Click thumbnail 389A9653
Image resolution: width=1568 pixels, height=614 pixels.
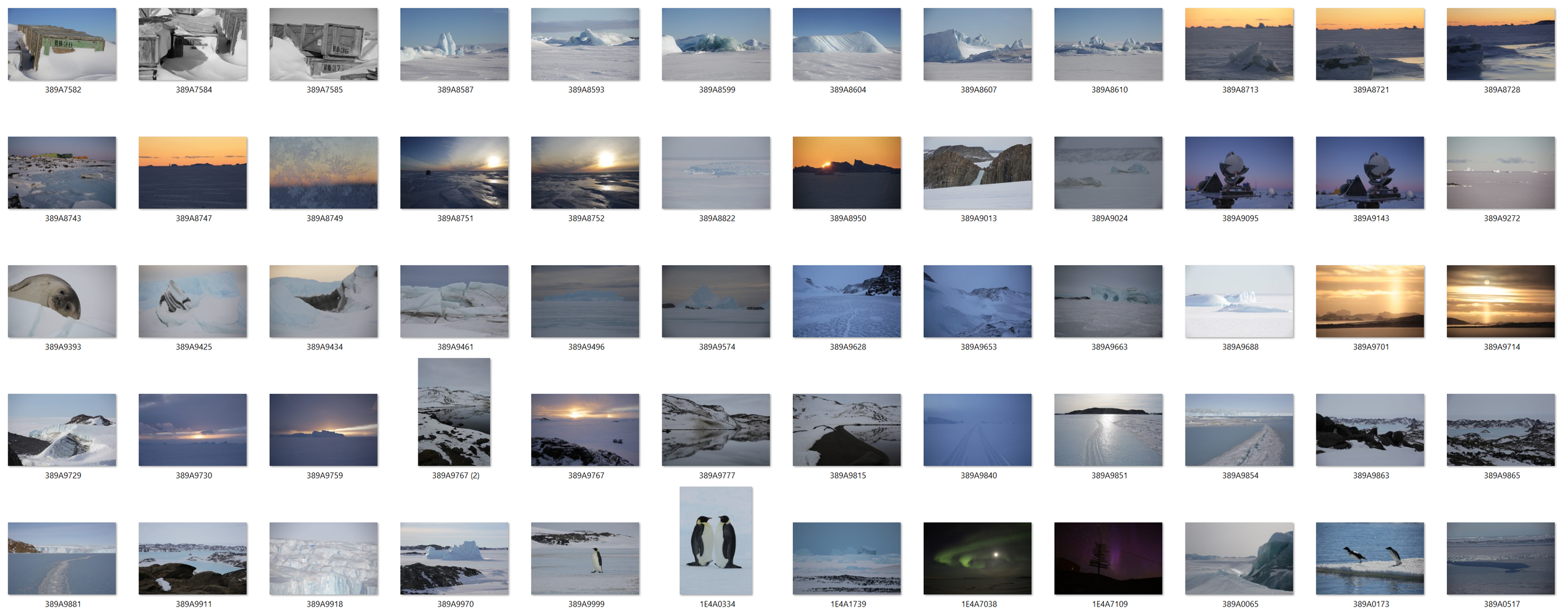click(977, 301)
